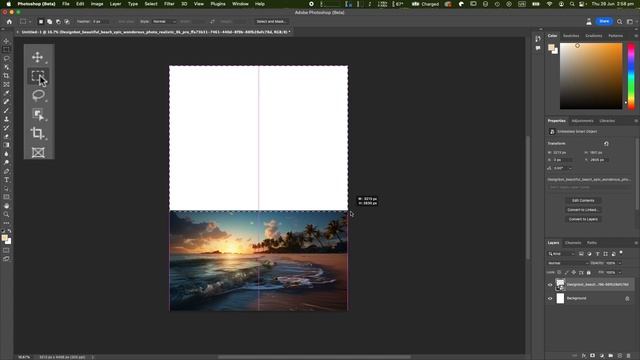Open the Filter menu

tap(169, 4)
